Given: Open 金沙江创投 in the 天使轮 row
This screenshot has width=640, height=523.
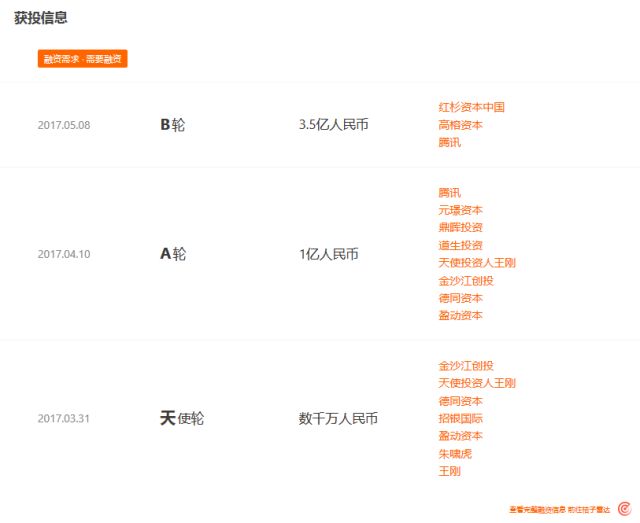Looking at the screenshot, I should 466,365.
